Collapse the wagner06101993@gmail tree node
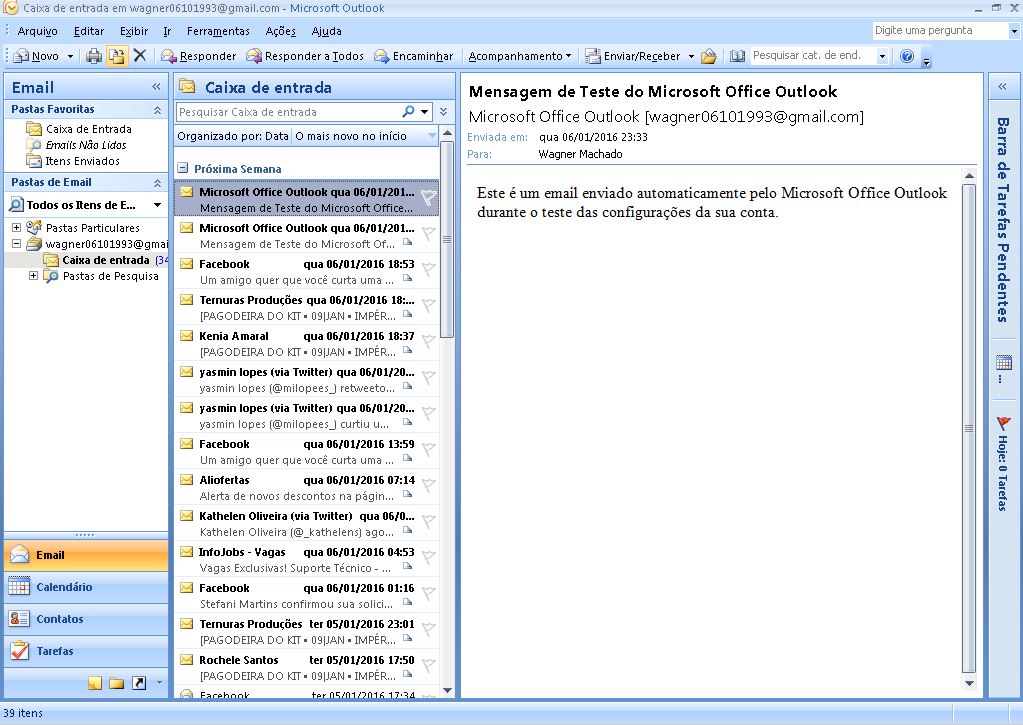 [x=16, y=243]
